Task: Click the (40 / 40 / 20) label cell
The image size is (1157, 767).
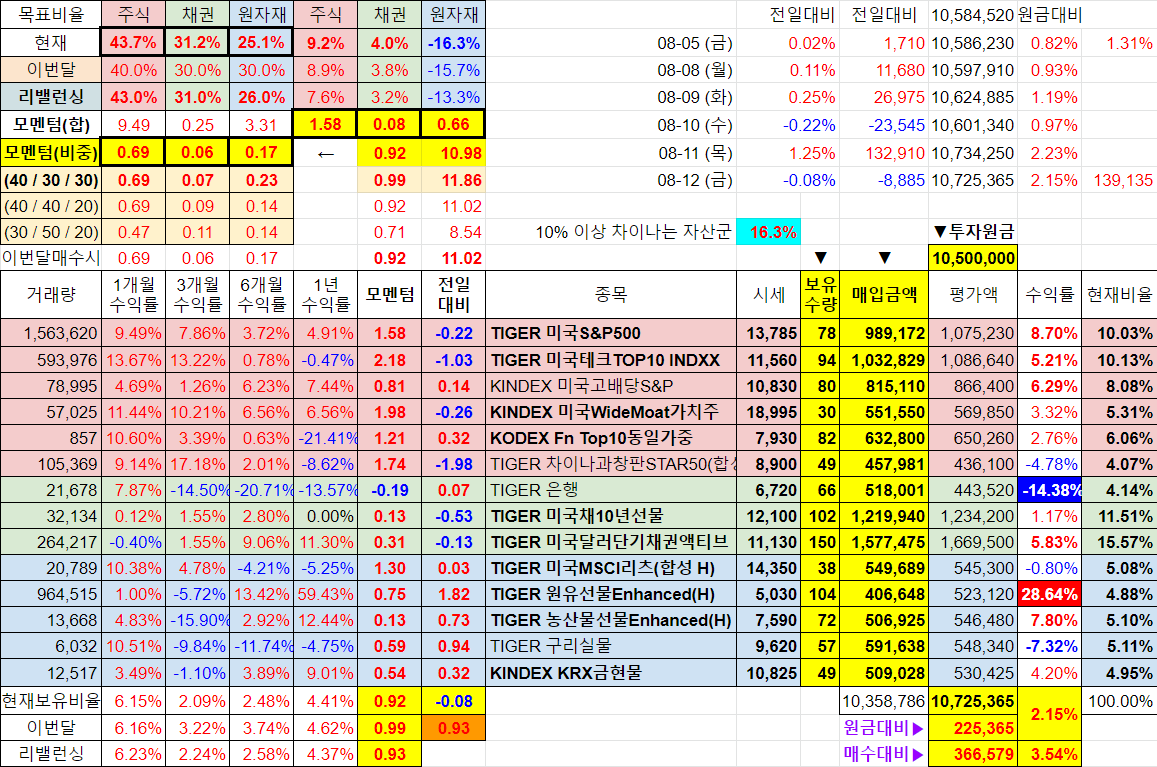Action: coord(51,206)
